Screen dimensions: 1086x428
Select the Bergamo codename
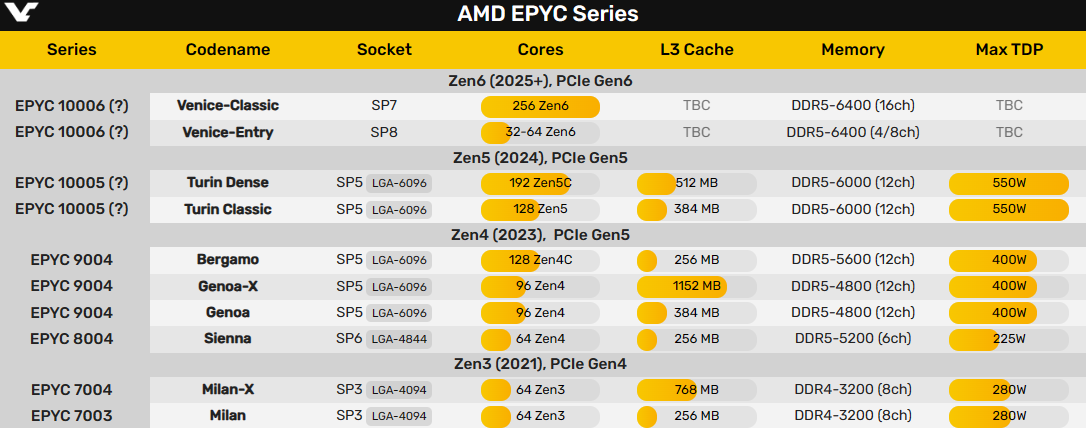pos(228,260)
